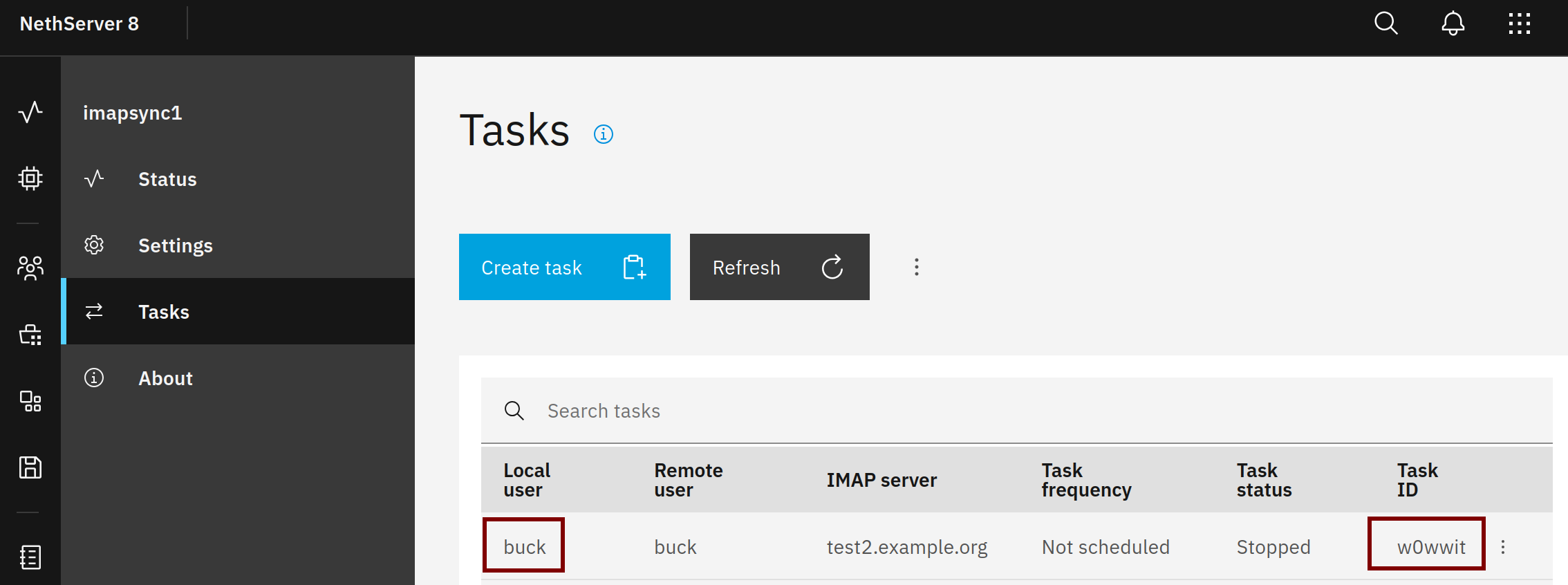Open the Audit trail log icon in rail
Viewport: 1568px width, 585px height.
click(x=30, y=557)
